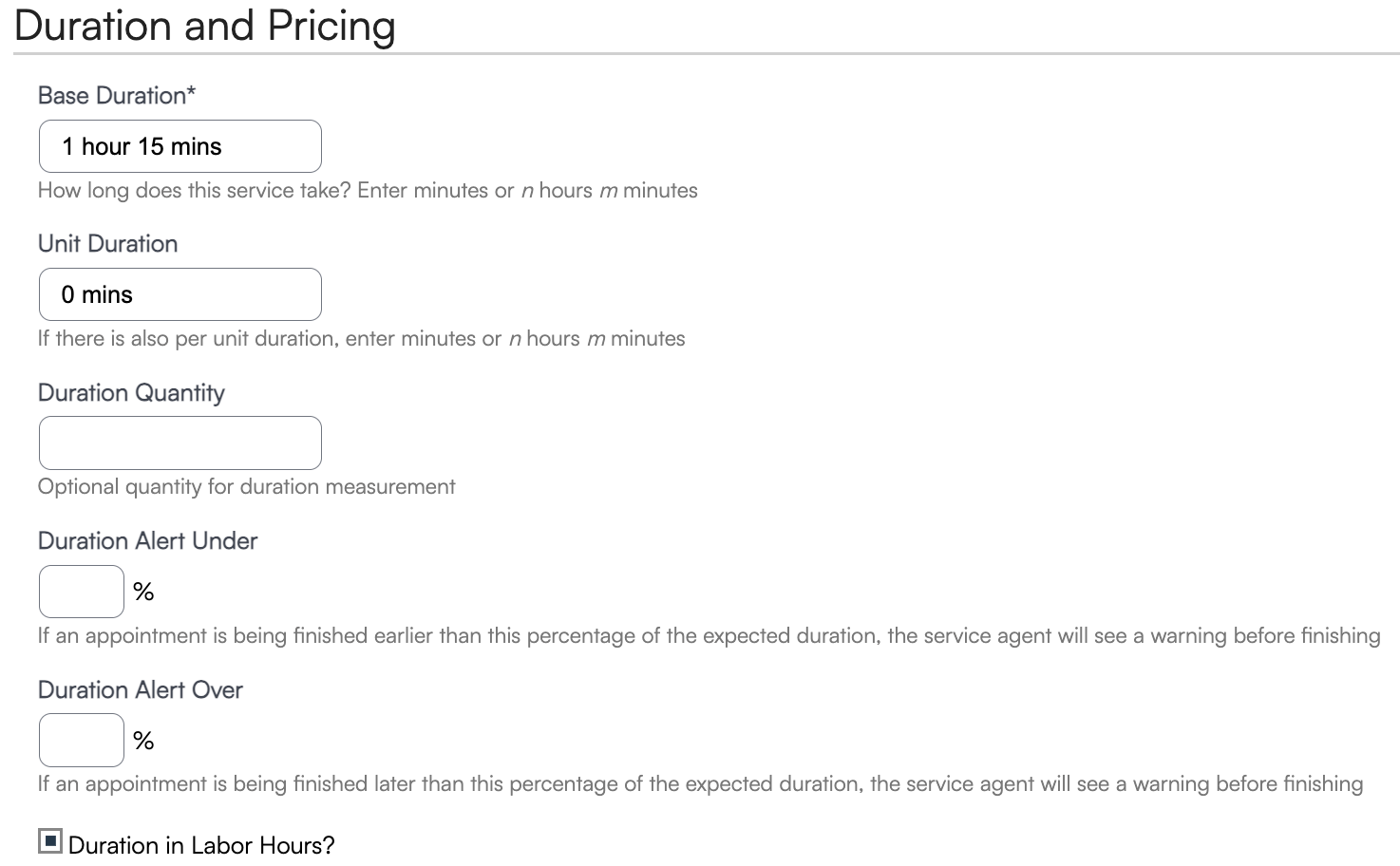The width and height of the screenshot is (1400, 866).
Task: Click the per unit duration help text
Action: [x=361, y=339]
